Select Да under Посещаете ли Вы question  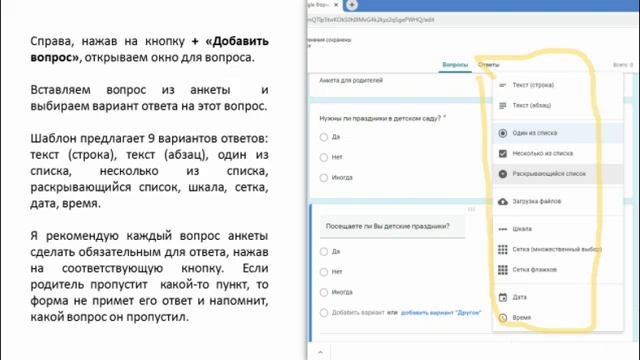tap(324, 252)
